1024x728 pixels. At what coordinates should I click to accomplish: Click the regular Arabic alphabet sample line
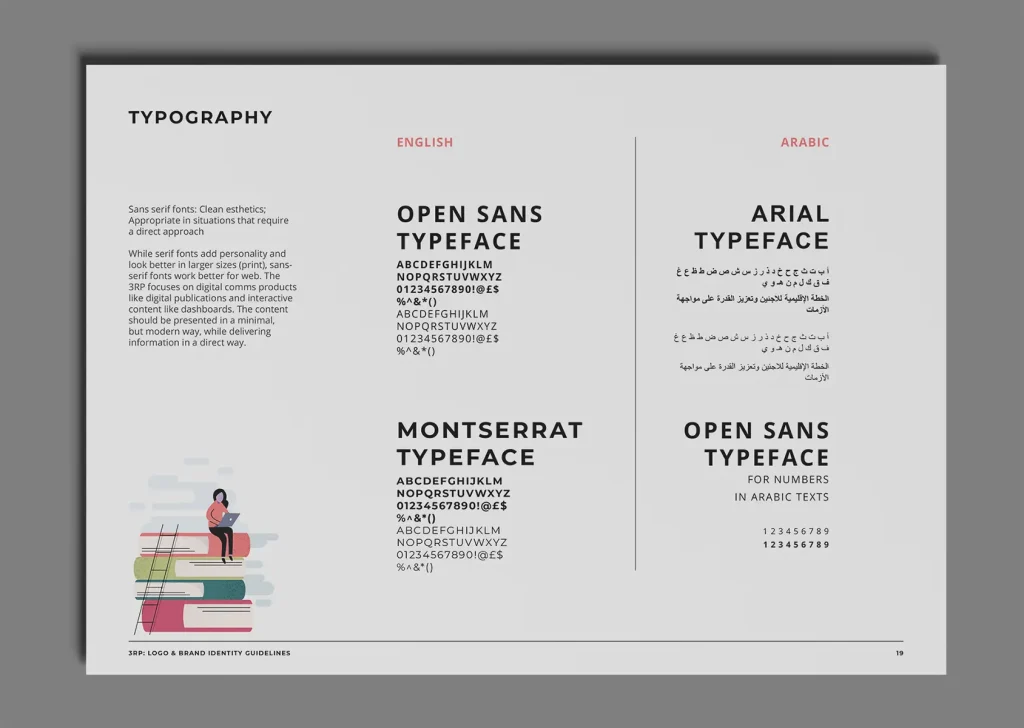click(752, 342)
